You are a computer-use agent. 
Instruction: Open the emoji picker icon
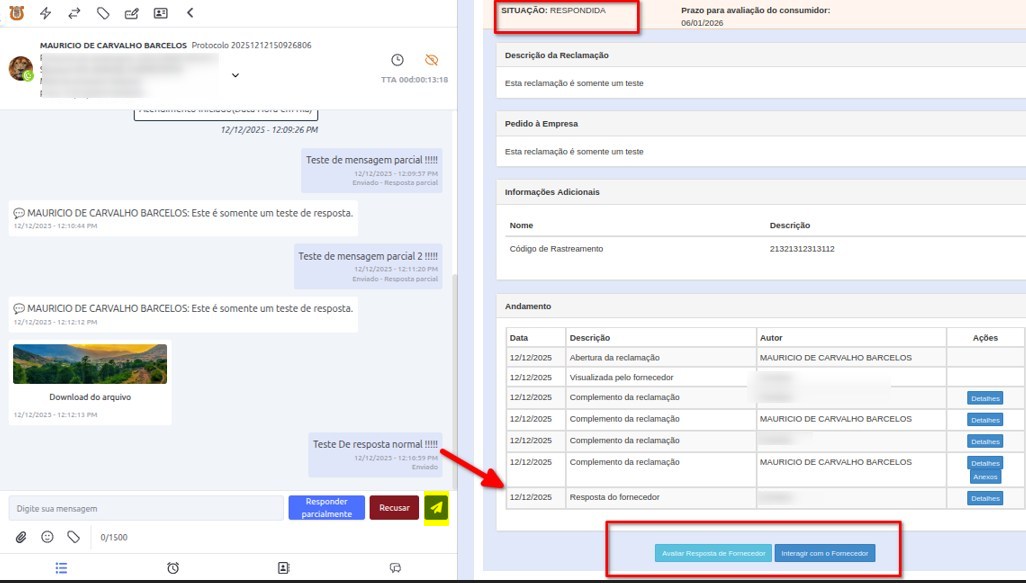[x=46, y=537]
